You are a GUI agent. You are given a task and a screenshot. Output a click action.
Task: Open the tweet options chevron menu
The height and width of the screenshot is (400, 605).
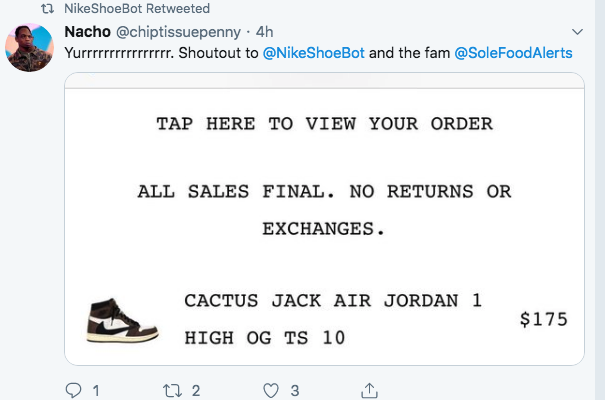pyautogui.click(x=577, y=31)
